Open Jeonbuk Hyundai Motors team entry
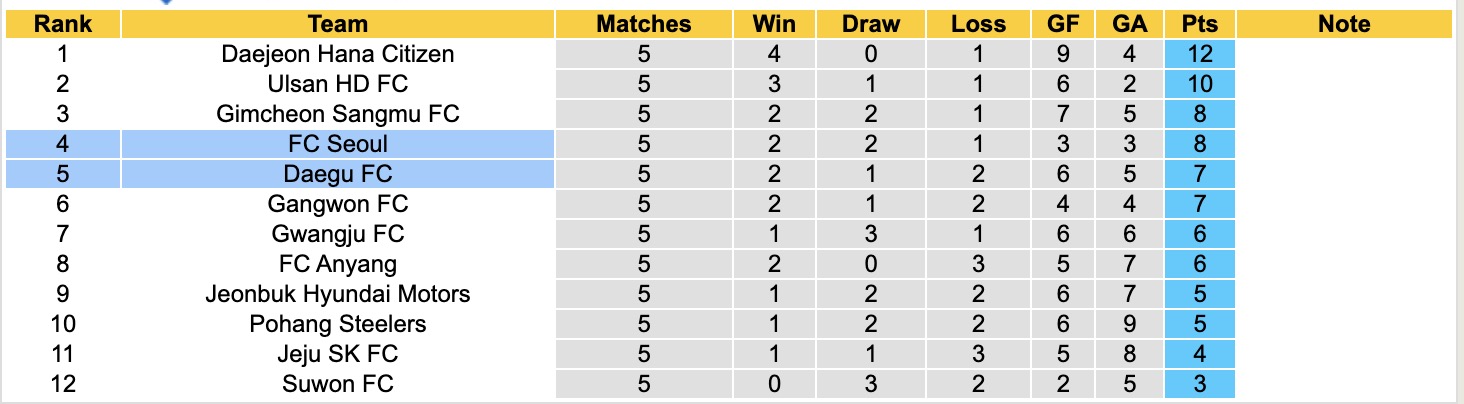The image size is (1464, 404). [x=338, y=294]
